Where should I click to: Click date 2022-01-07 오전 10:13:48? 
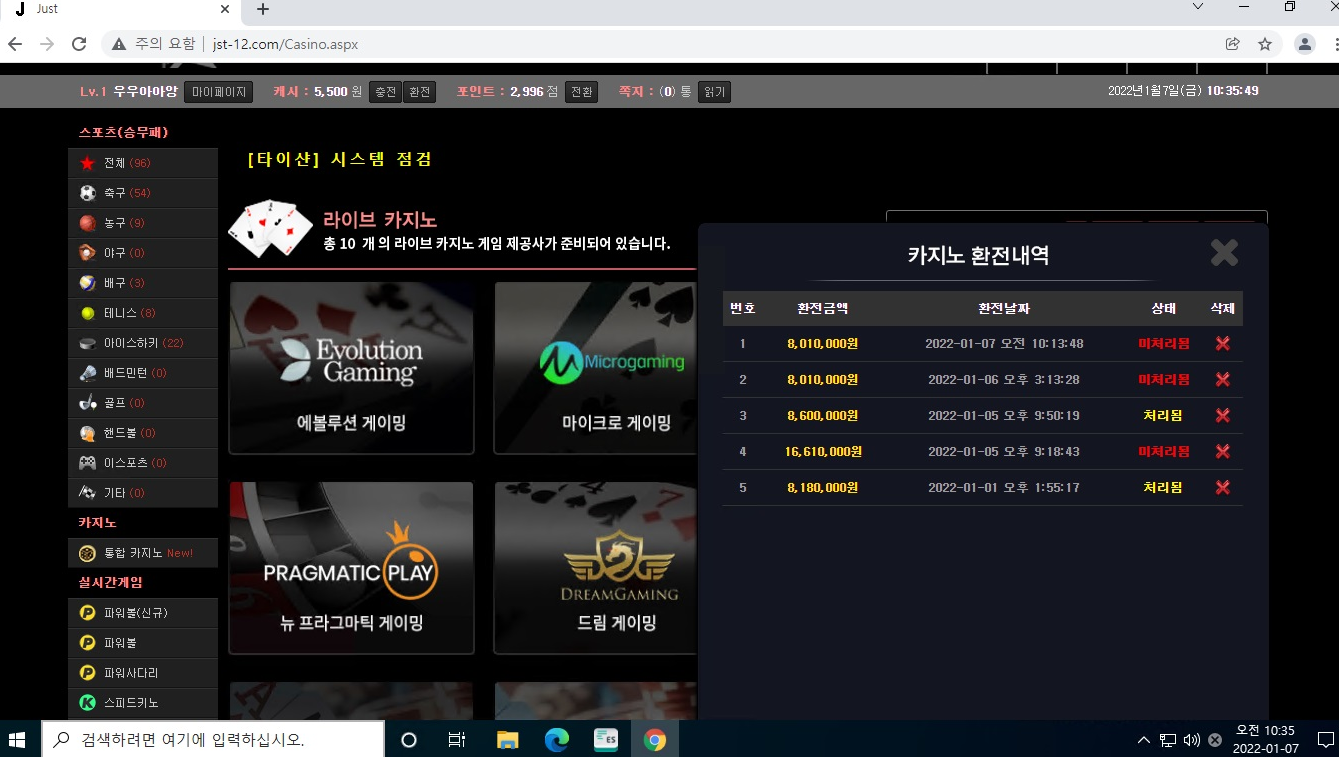[x=1004, y=344]
